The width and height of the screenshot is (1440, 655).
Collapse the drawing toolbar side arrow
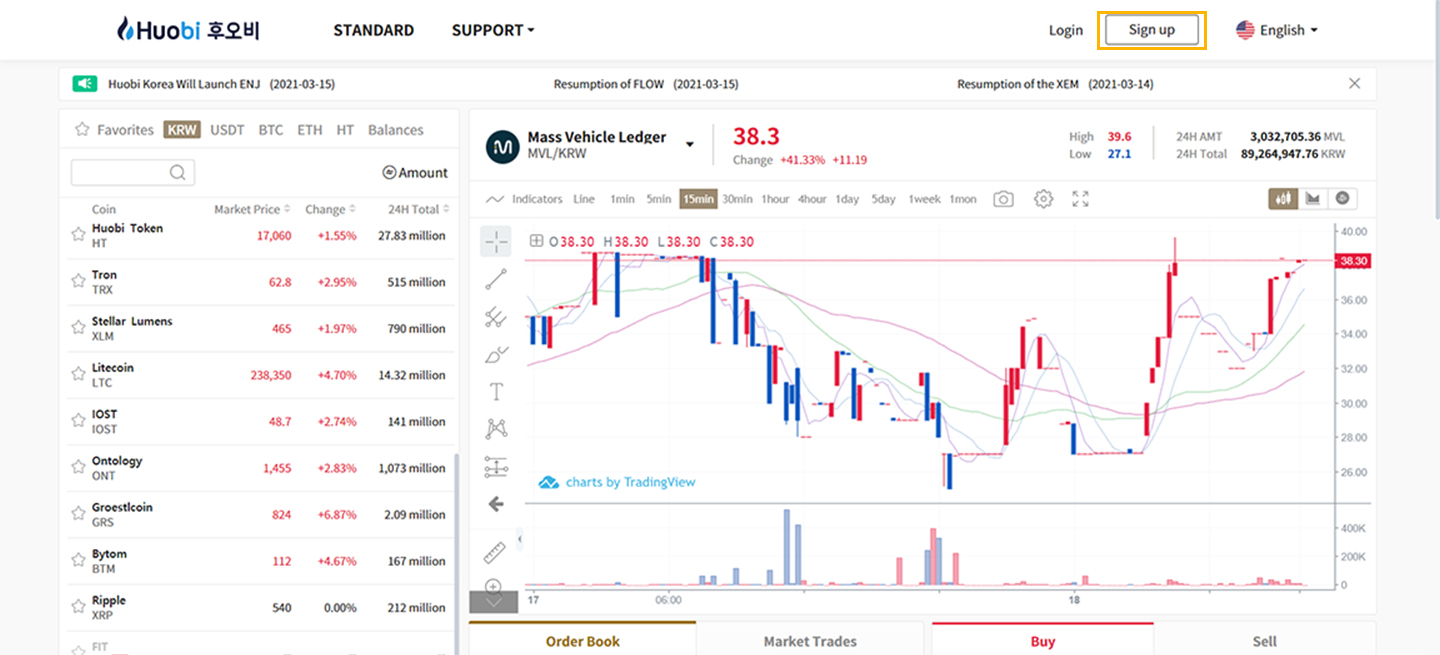tap(520, 540)
